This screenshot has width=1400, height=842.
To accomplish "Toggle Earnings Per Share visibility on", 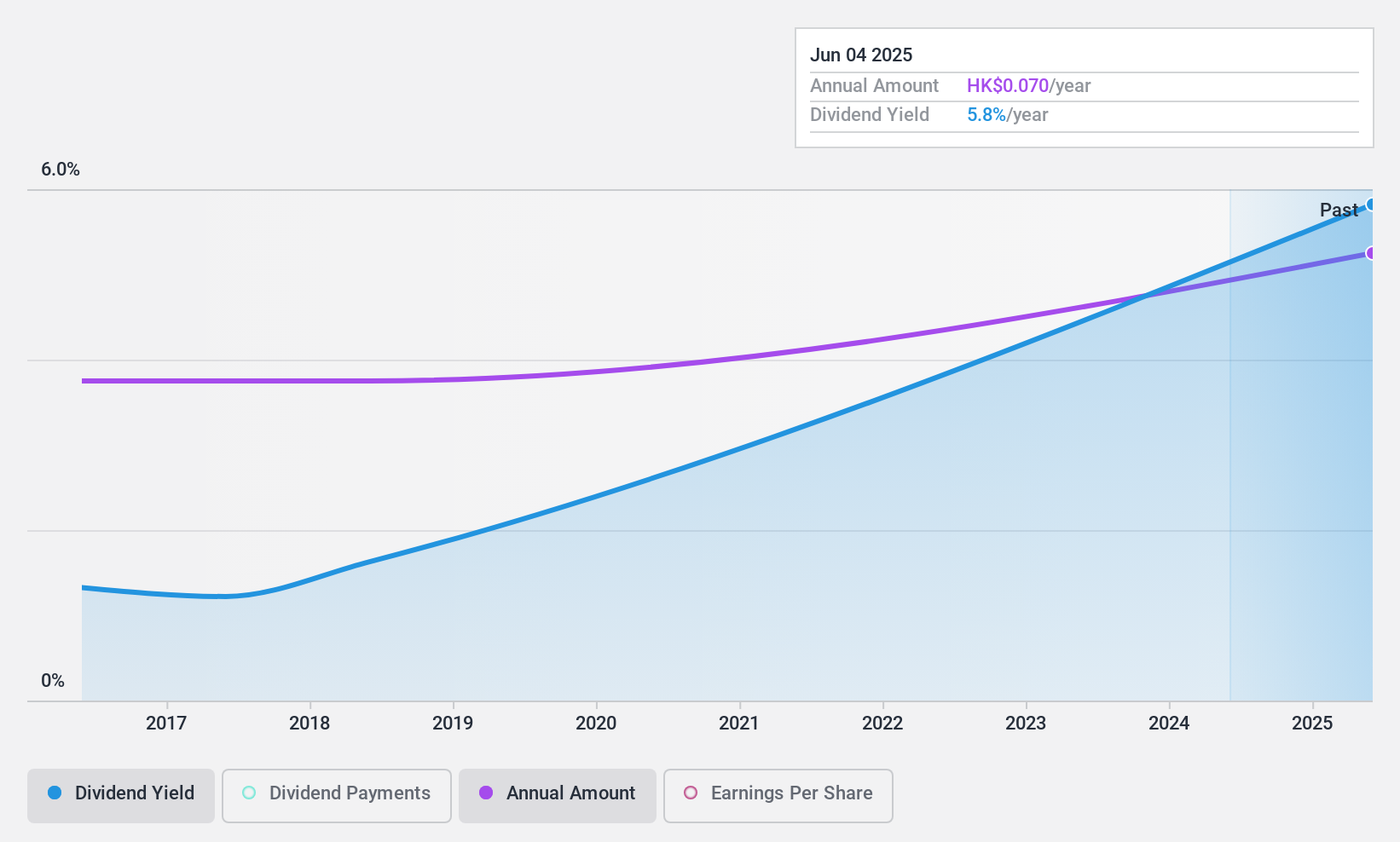I will coord(778,793).
